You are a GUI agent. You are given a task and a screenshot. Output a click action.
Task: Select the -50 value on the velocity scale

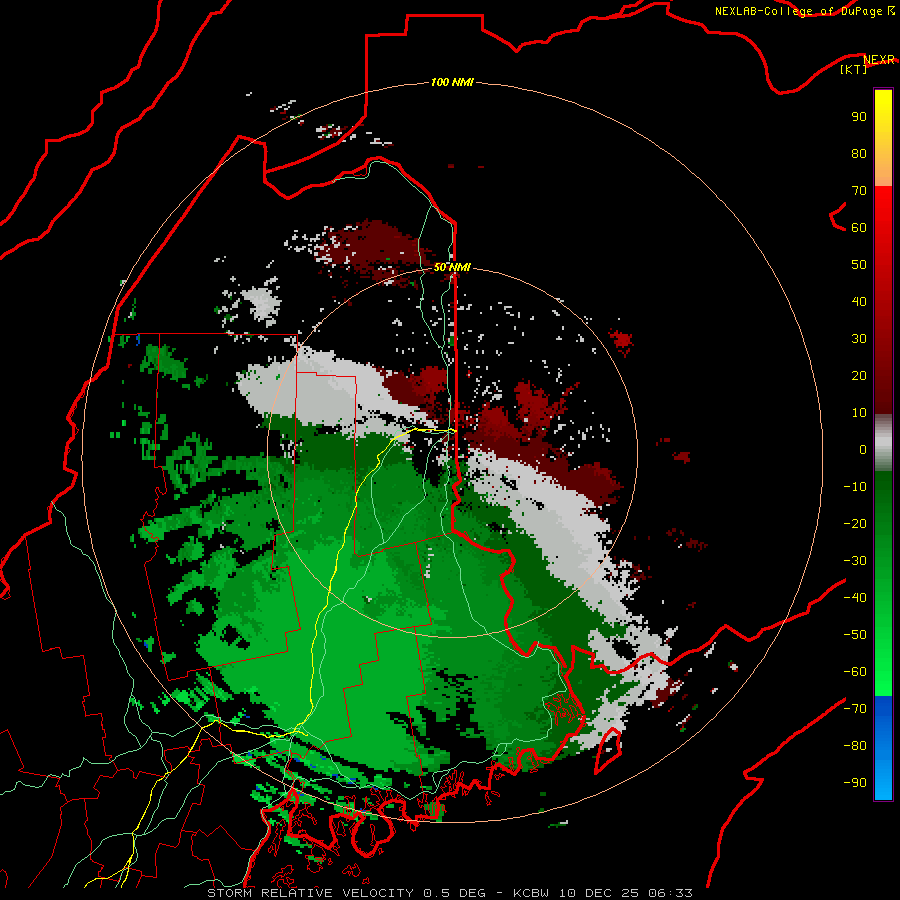pos(855,635)
